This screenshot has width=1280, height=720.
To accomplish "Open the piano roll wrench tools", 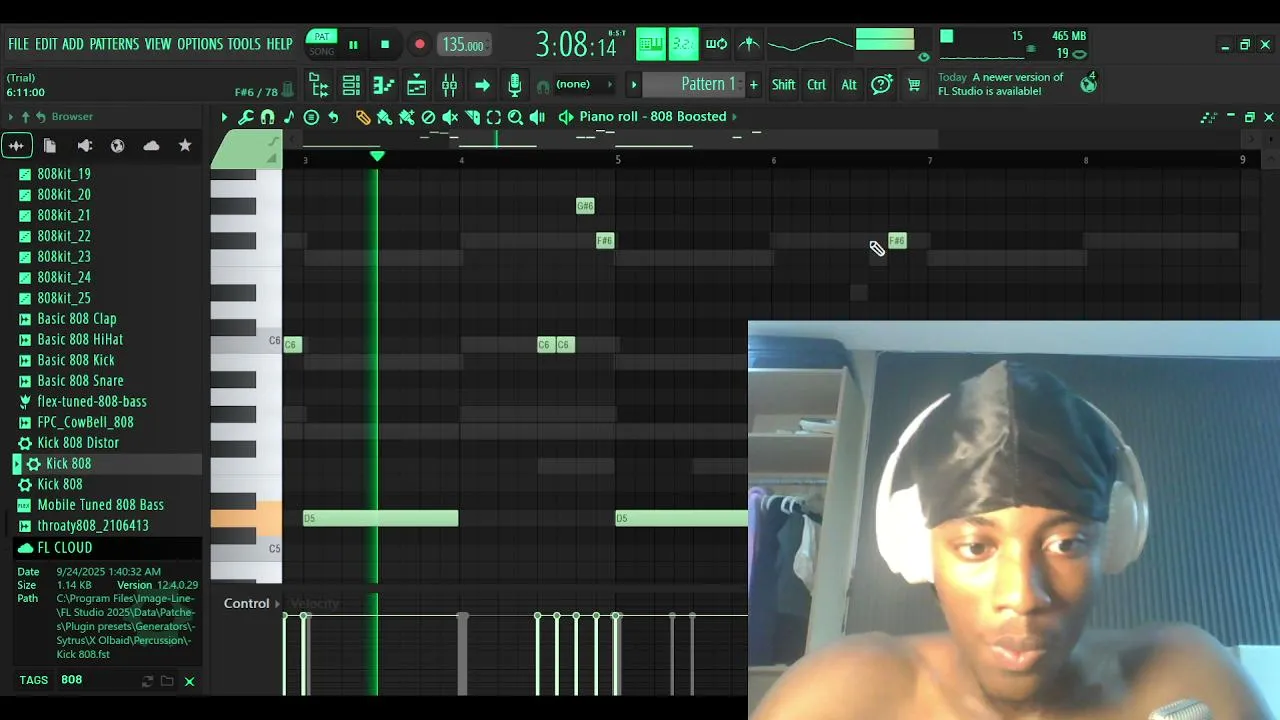I will tap(246, 117).
